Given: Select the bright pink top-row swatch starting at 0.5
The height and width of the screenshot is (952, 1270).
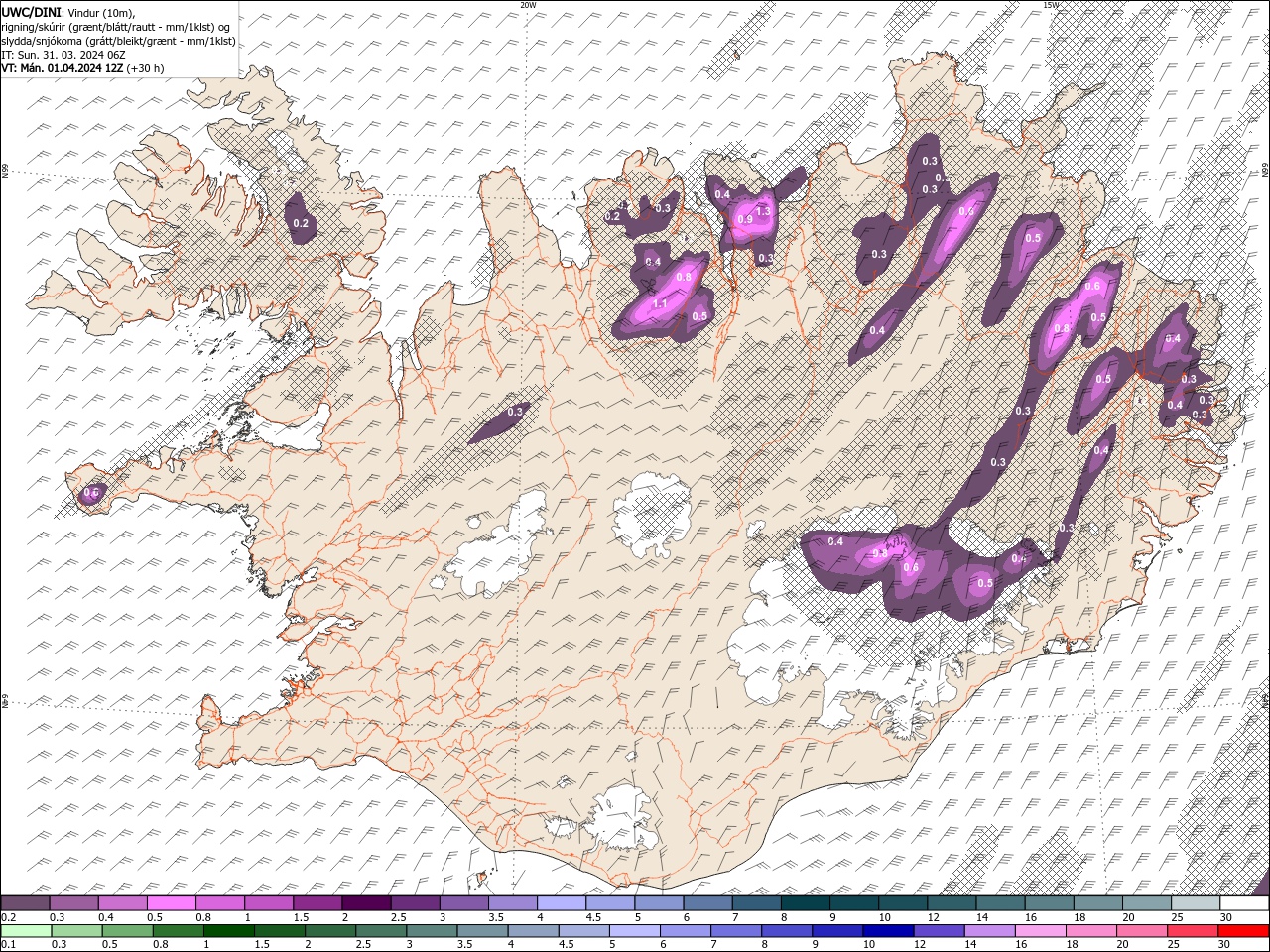Looking at the screenshot, I should (171, 903).
